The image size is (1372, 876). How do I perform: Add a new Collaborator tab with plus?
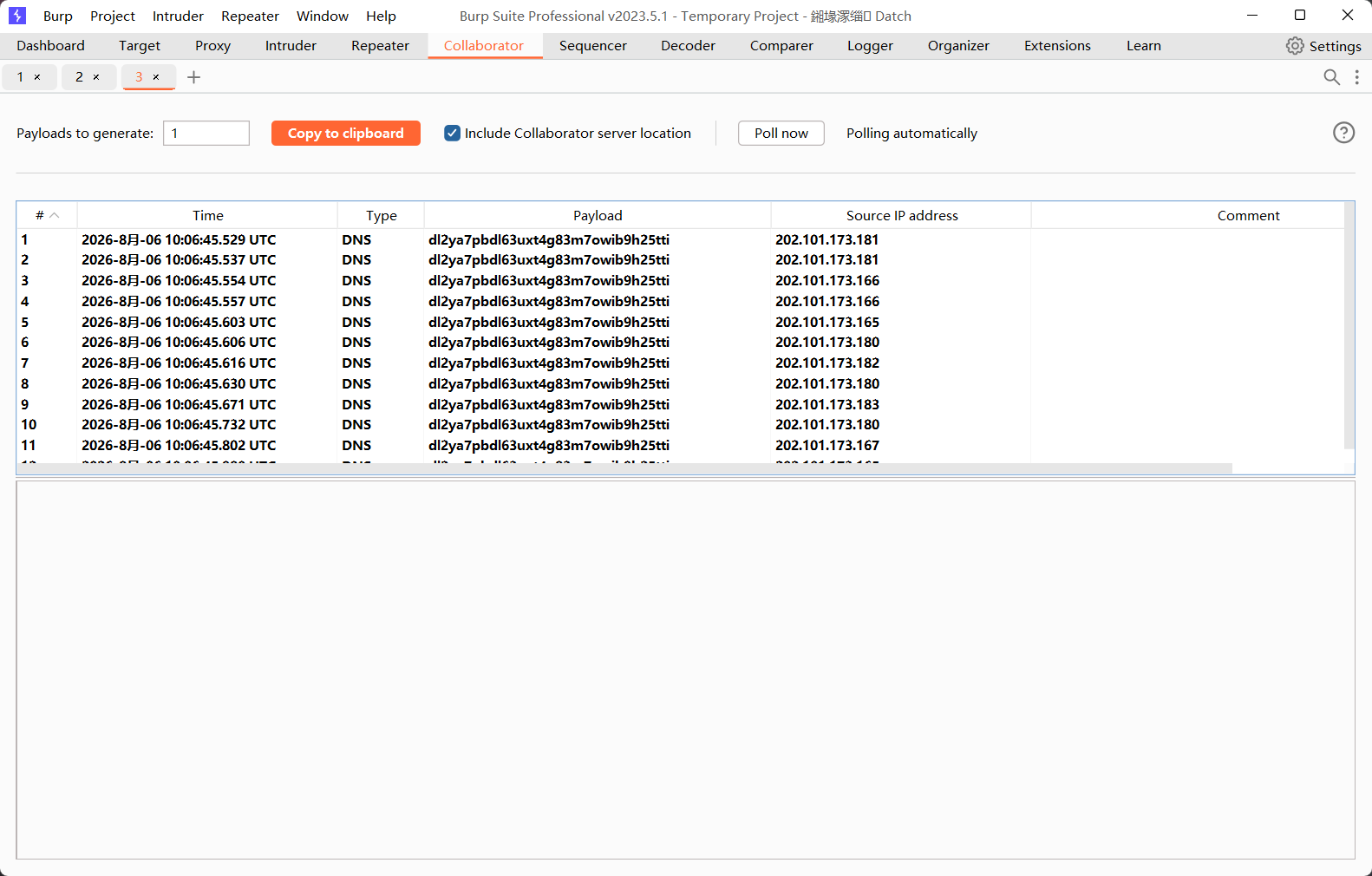(194, 77)
